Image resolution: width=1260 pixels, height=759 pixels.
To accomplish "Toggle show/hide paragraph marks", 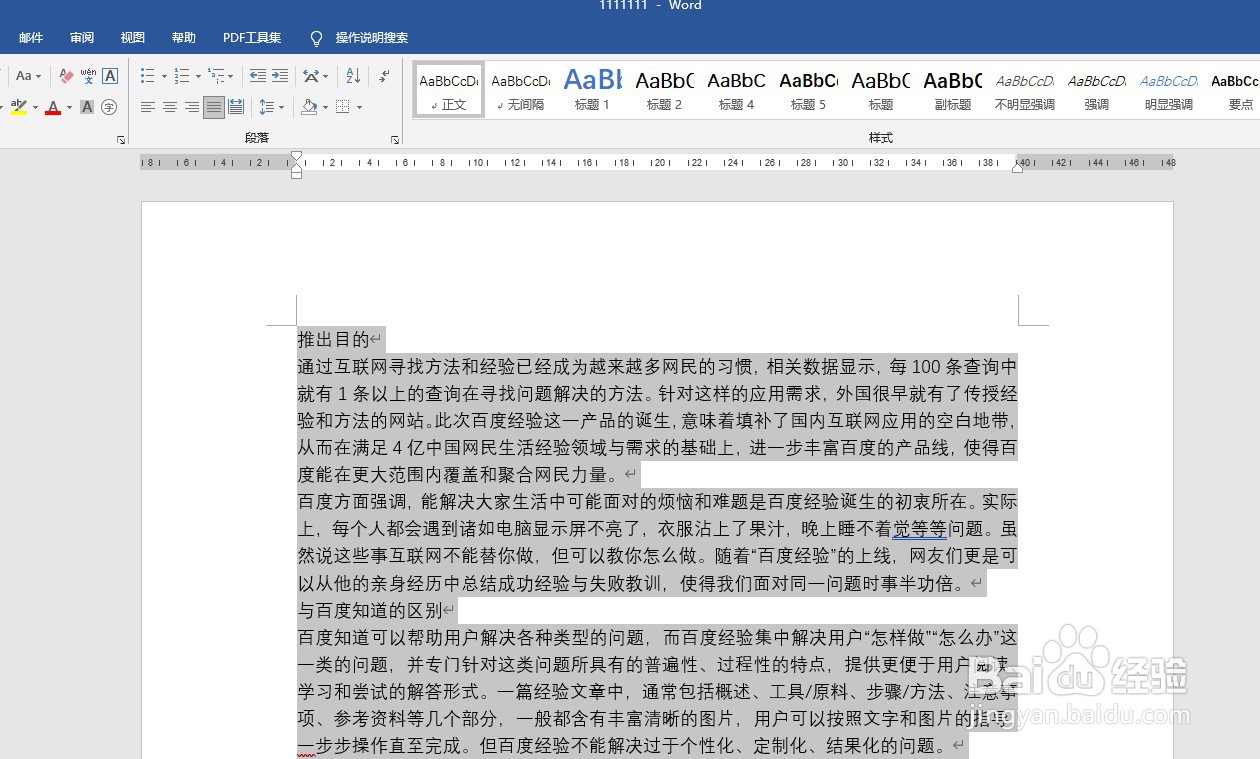I will click(x=384, y=76).
